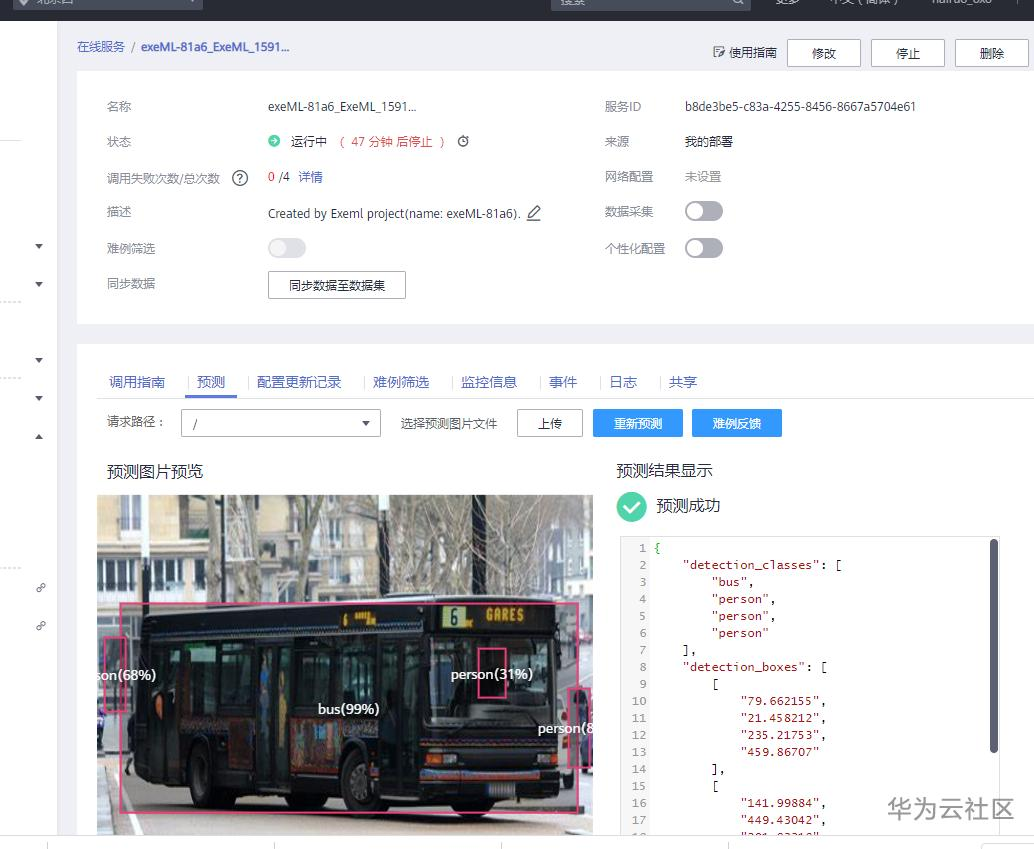Click the JSON result vertical scrollbar

994,645
